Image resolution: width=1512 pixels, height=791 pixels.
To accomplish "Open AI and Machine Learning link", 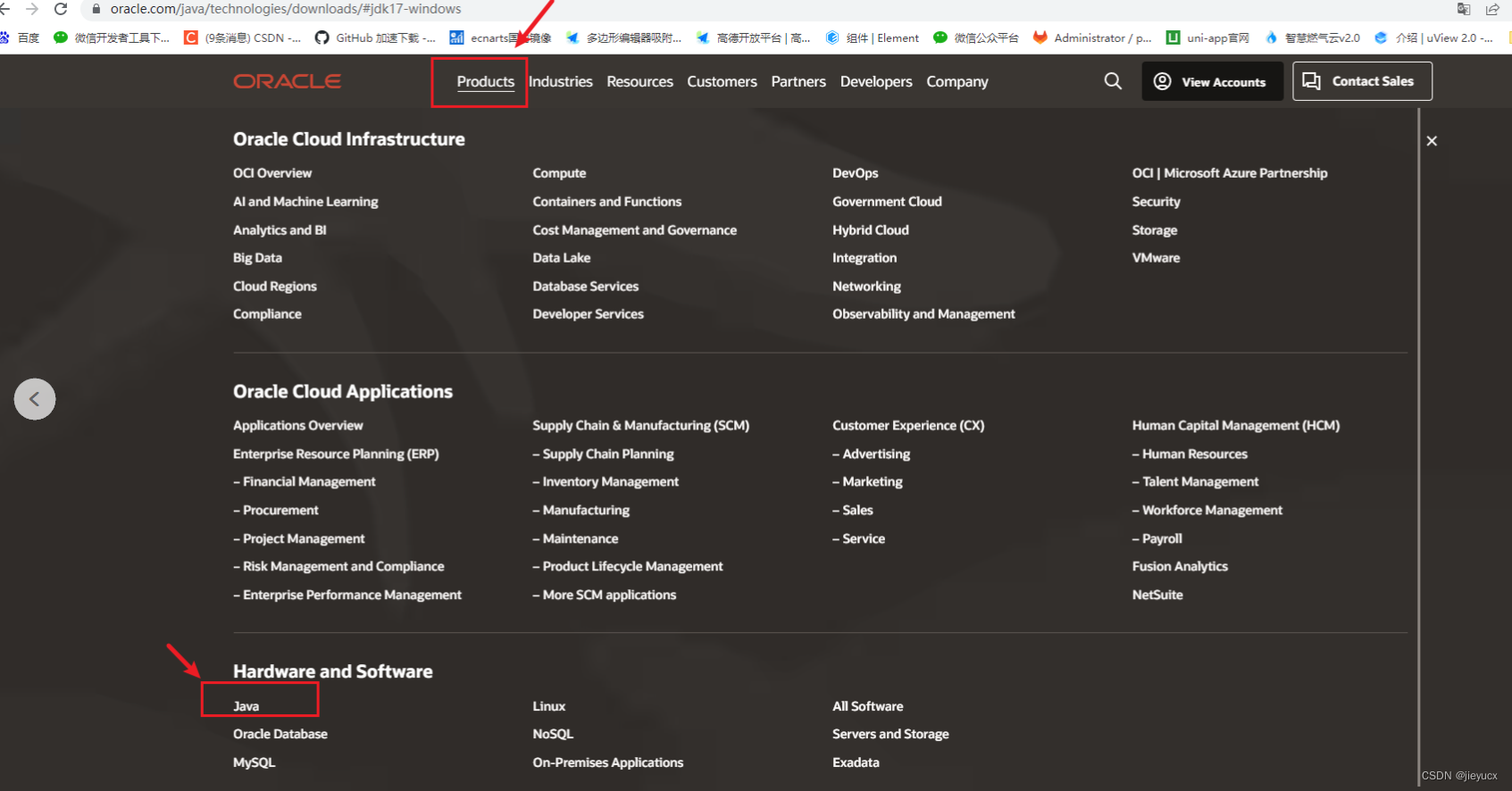I will coord(305,202).
